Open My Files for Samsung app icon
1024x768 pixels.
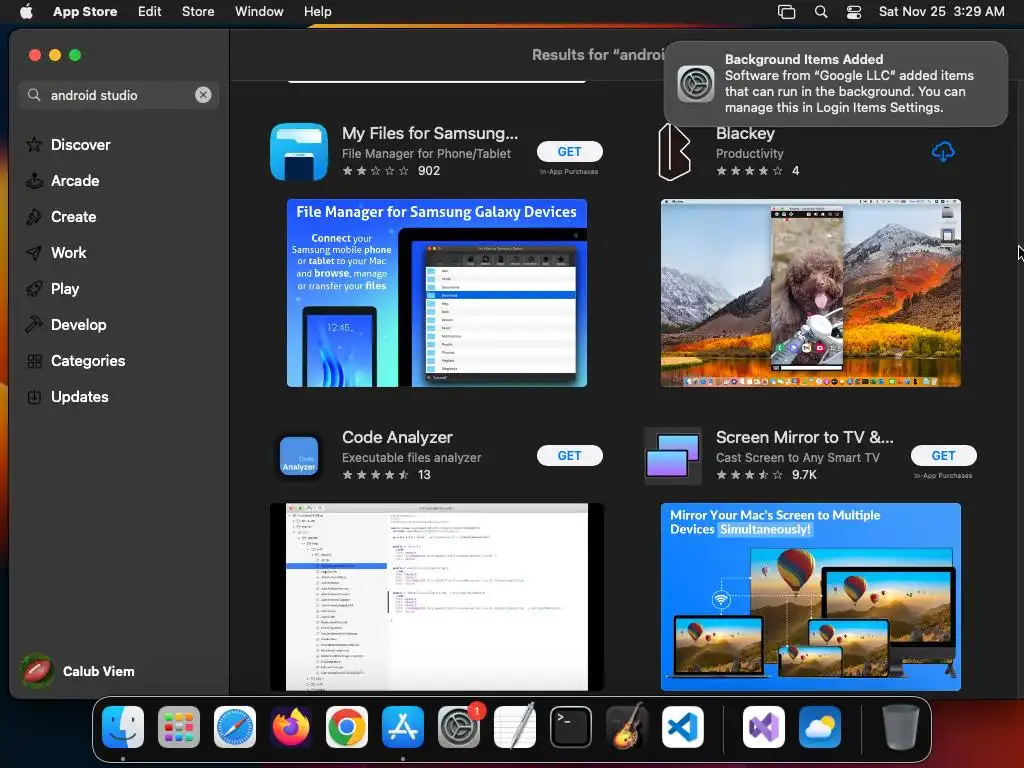point(299,152)
